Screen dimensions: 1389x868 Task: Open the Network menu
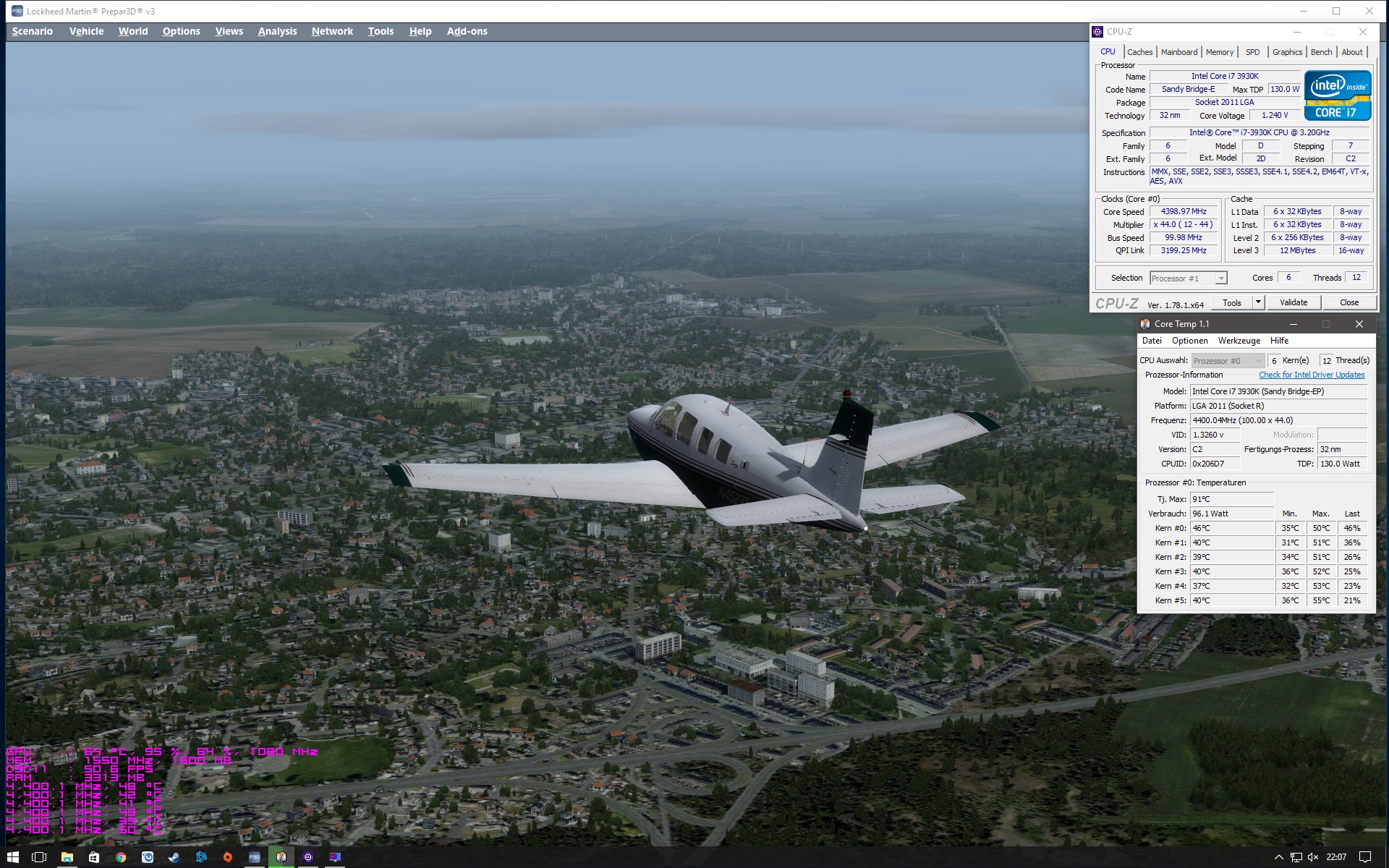332,31
